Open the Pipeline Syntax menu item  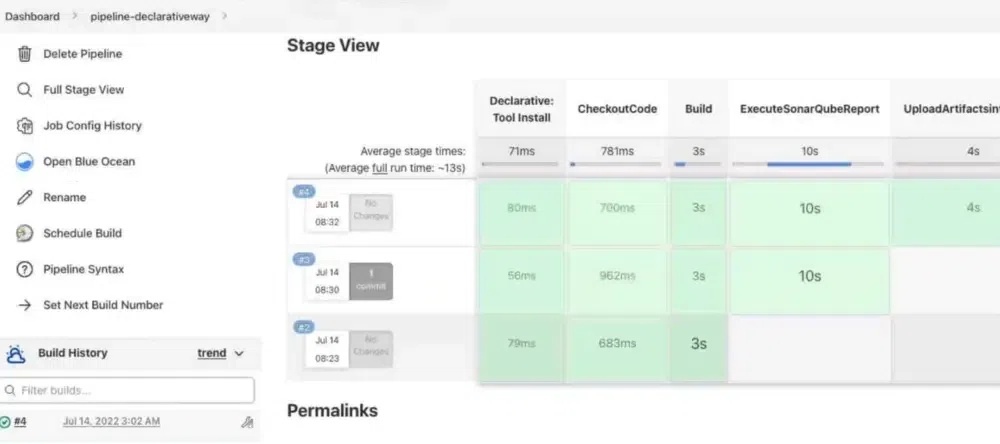pyautogui.click(x=84, y=269)
